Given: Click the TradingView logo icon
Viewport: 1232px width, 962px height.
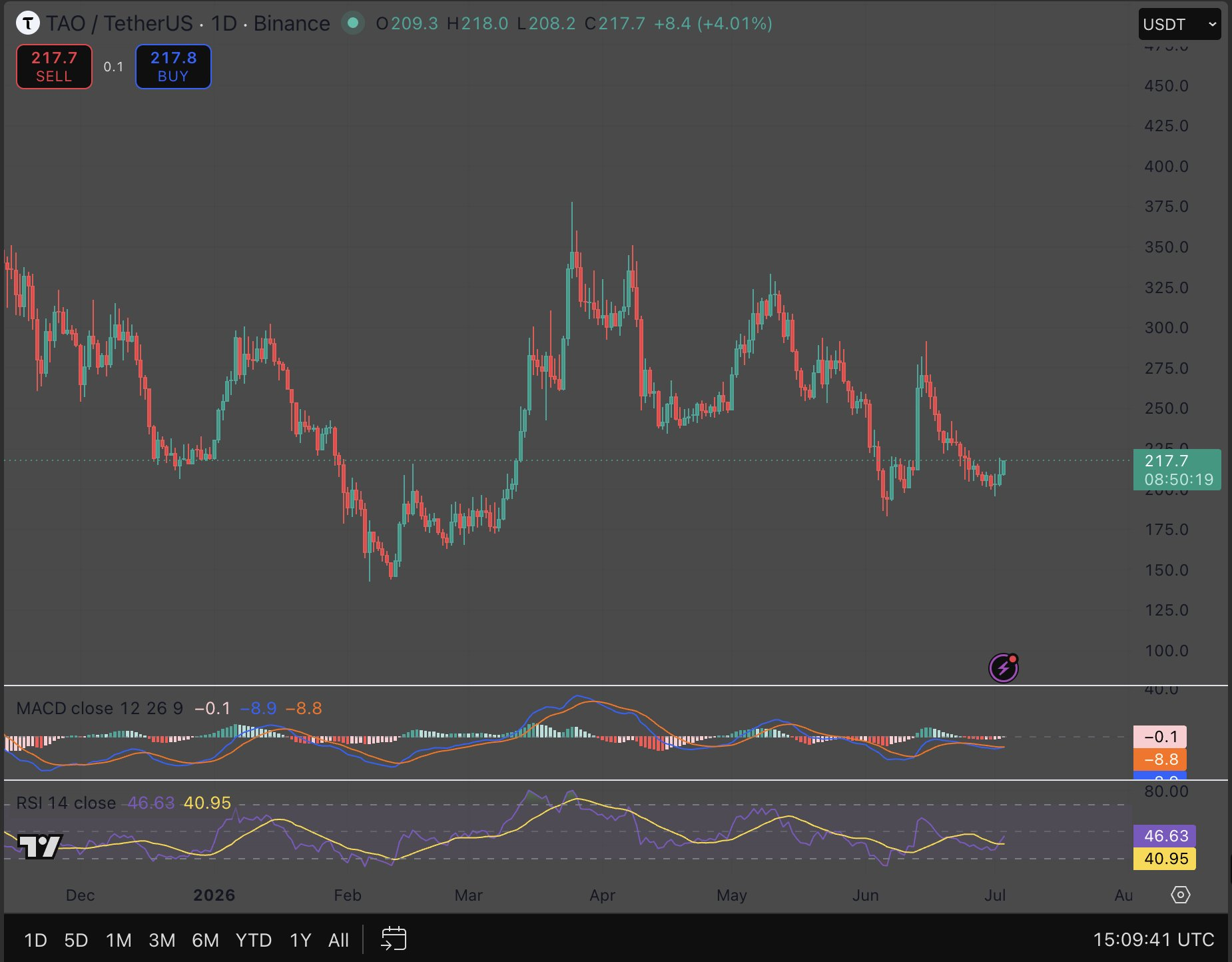Looking at the screenshot, I should (40, 846).
